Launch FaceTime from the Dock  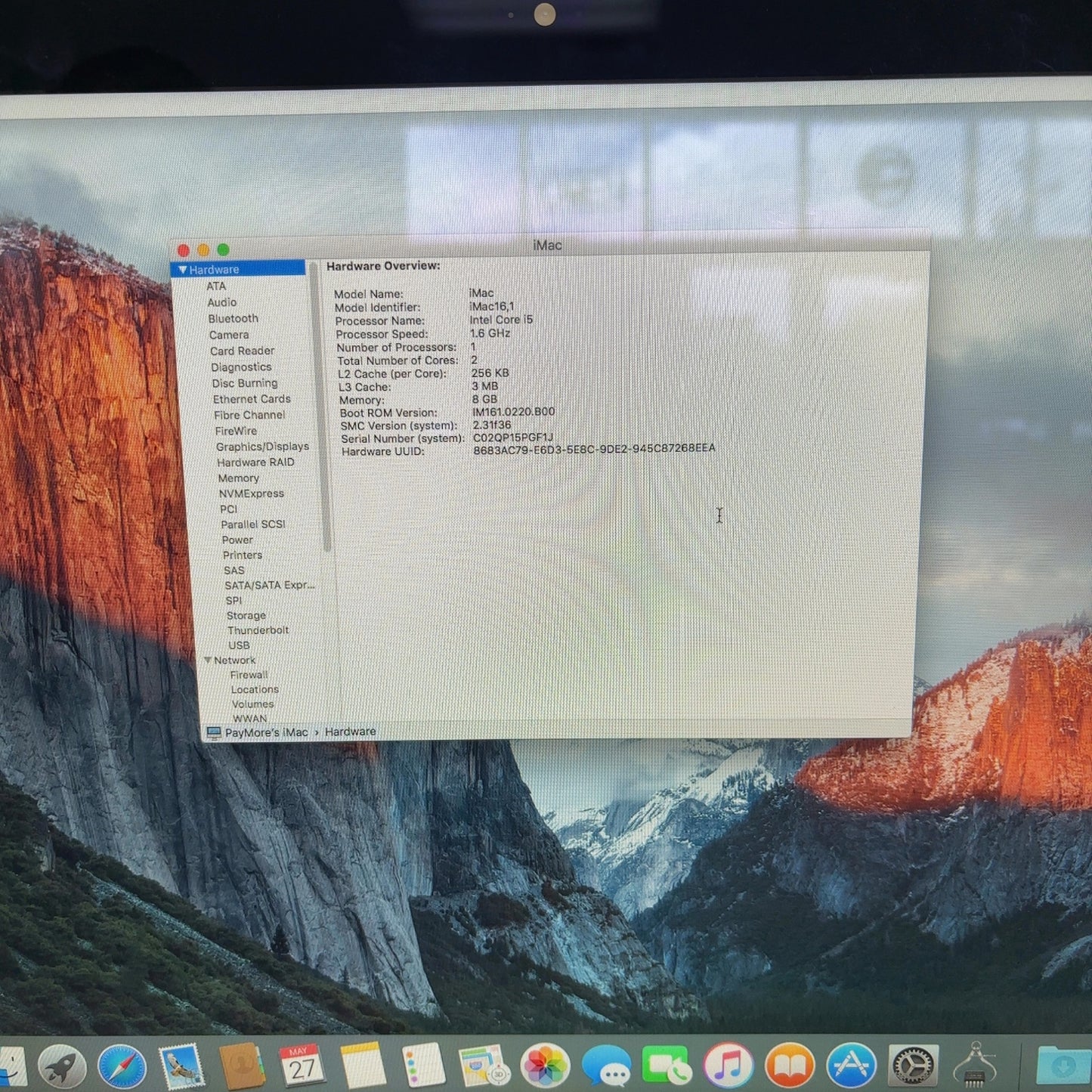pyautogui.click(x=667, y=1066)
